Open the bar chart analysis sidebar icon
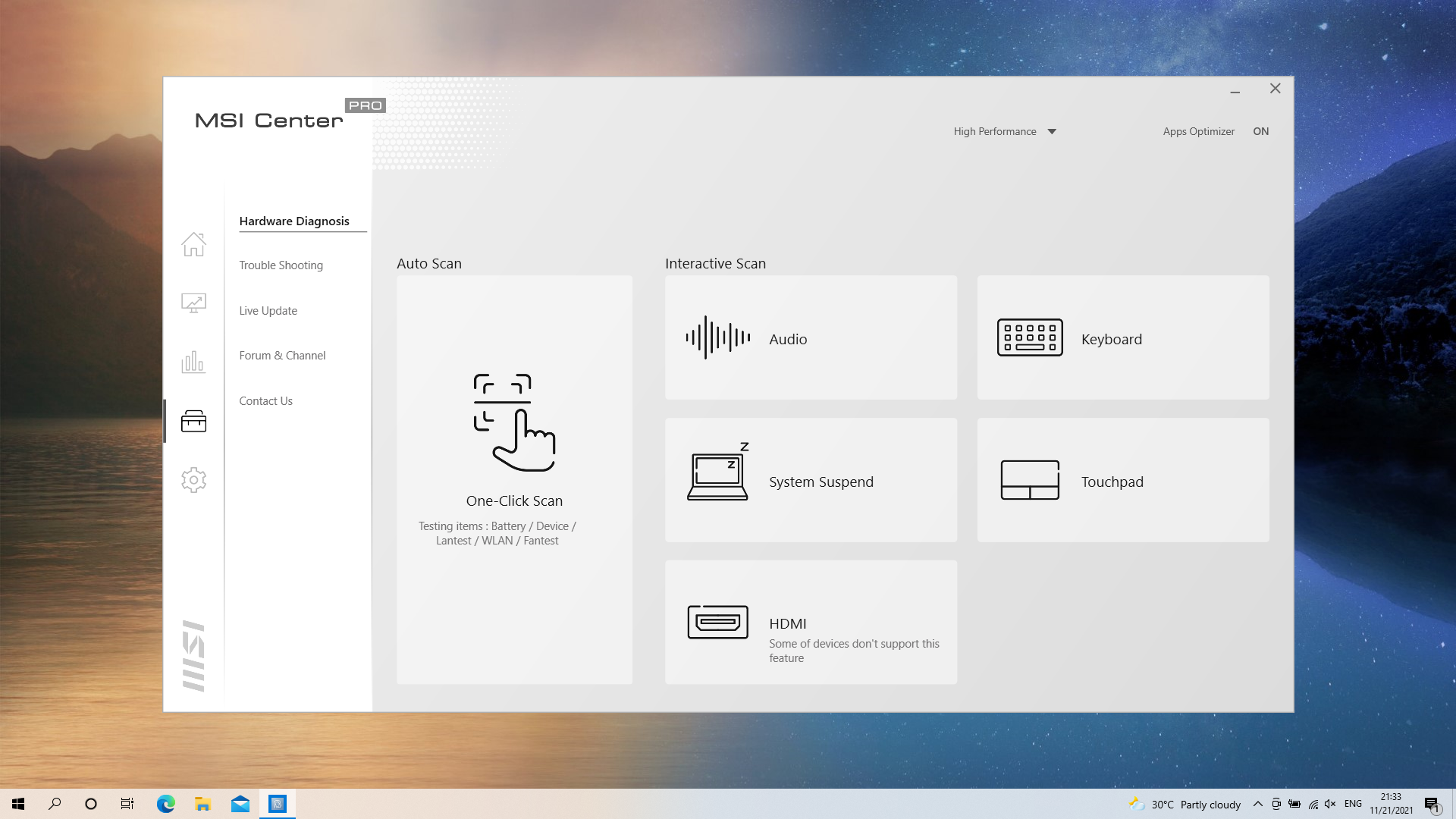The height and width of the screenshot is (819, 1456). click(x=193, y=362)
